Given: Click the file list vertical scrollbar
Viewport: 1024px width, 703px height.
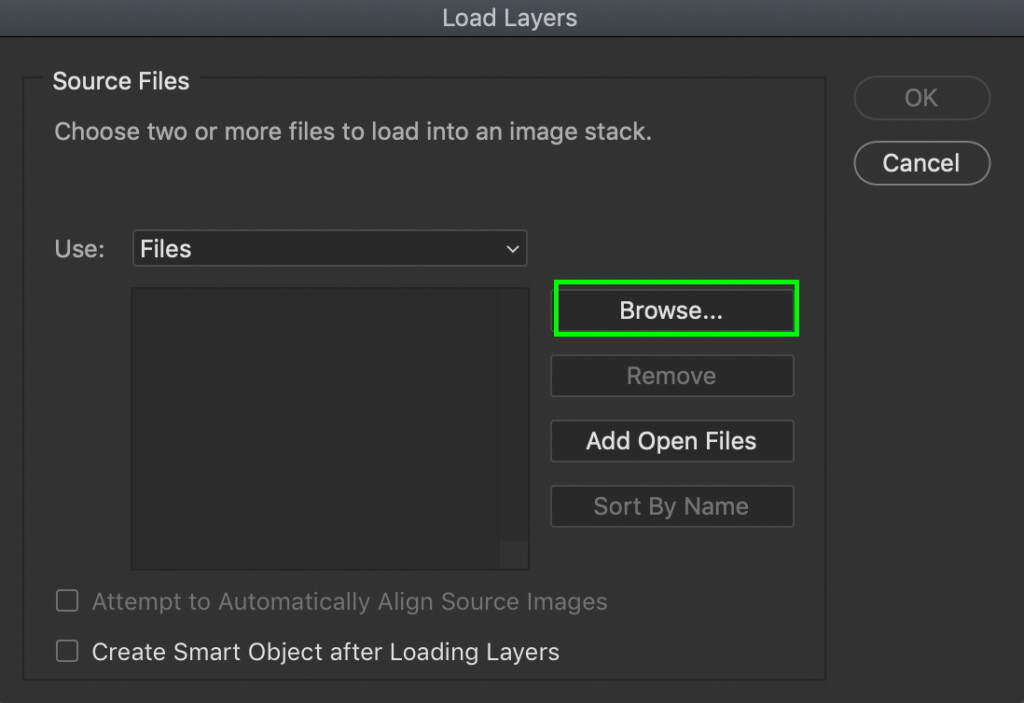Looking at the screenshot, I should pyautogui.click(x=514, y=414).
